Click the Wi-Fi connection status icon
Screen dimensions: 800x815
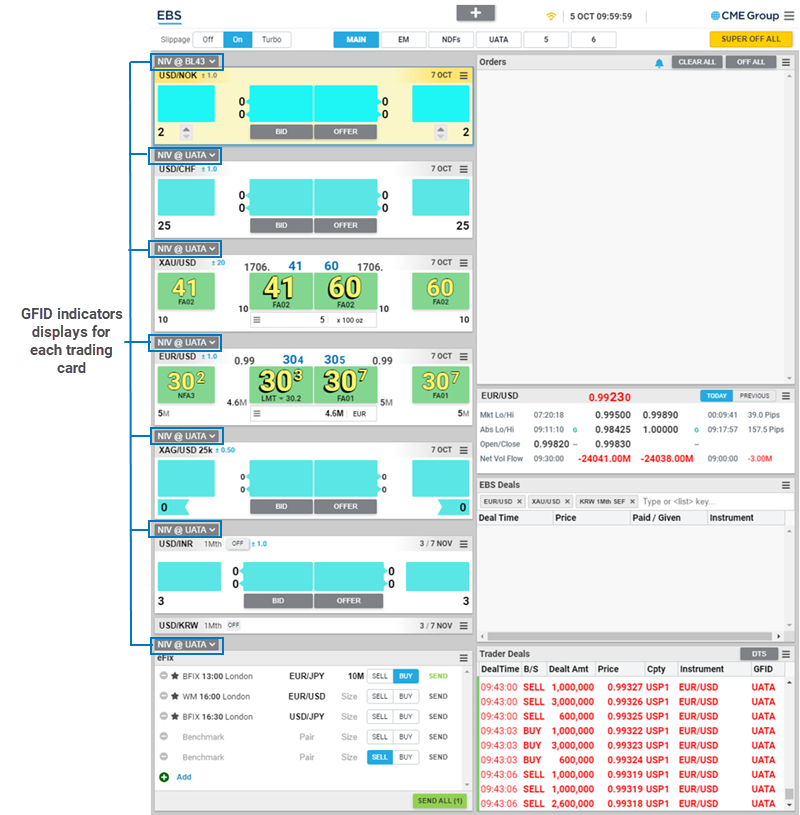click(551, 16)
